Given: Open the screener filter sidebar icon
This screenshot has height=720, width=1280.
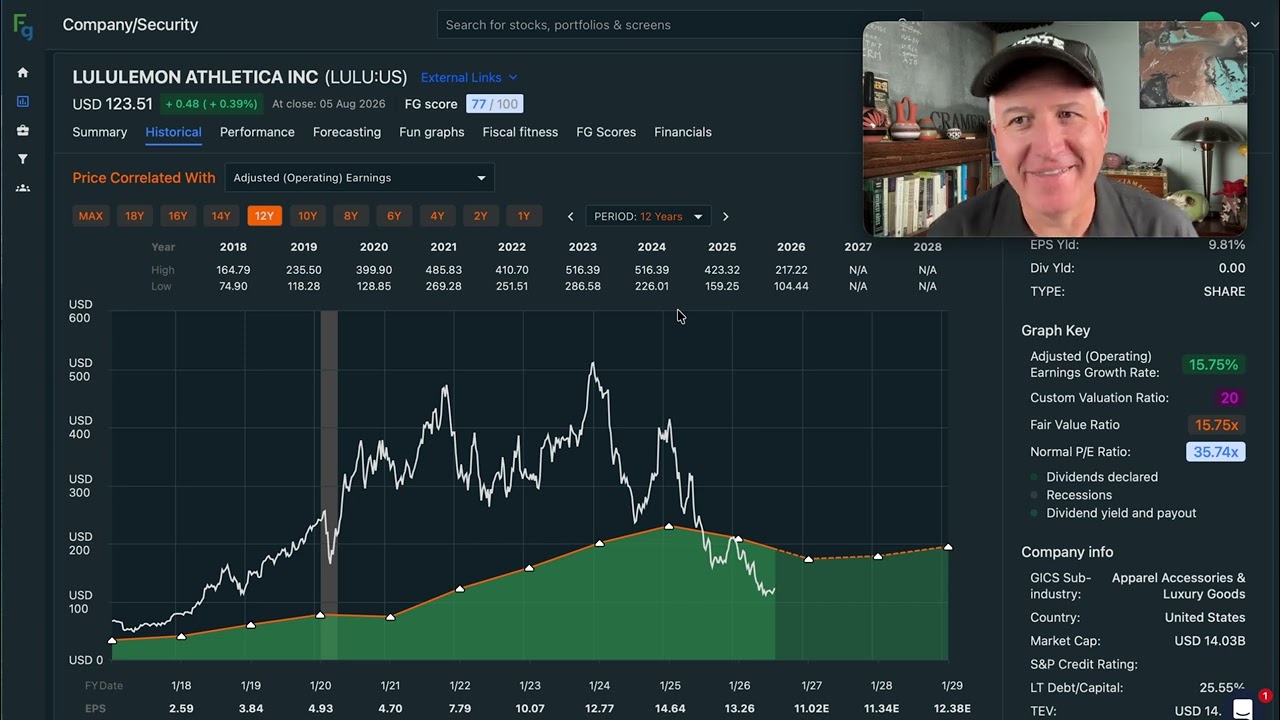Looking at the screenshot, I should pos(23,159).
